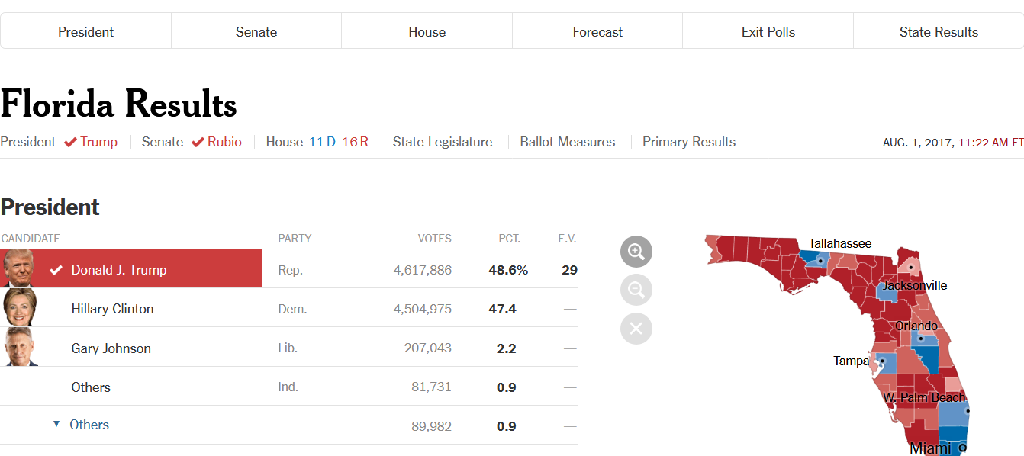Expand the Others candidates triangle
The image size is (1024, 456).
click(x=57, y=424)
